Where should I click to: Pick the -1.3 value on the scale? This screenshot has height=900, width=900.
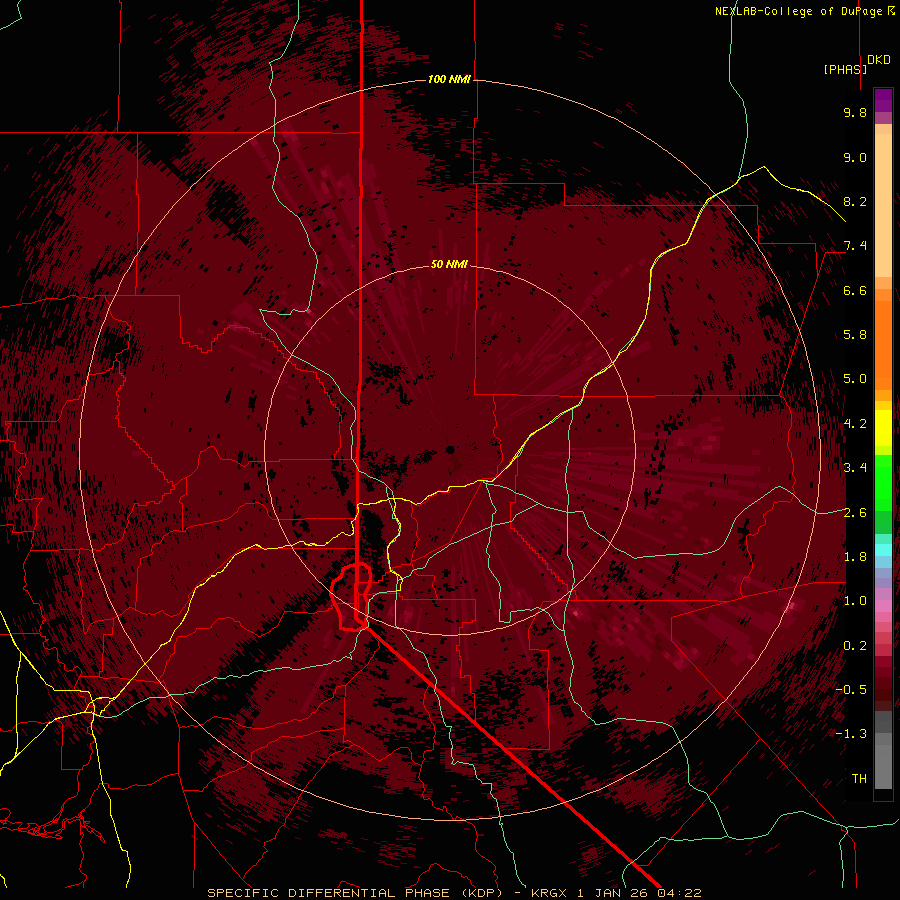coord(851,734)
